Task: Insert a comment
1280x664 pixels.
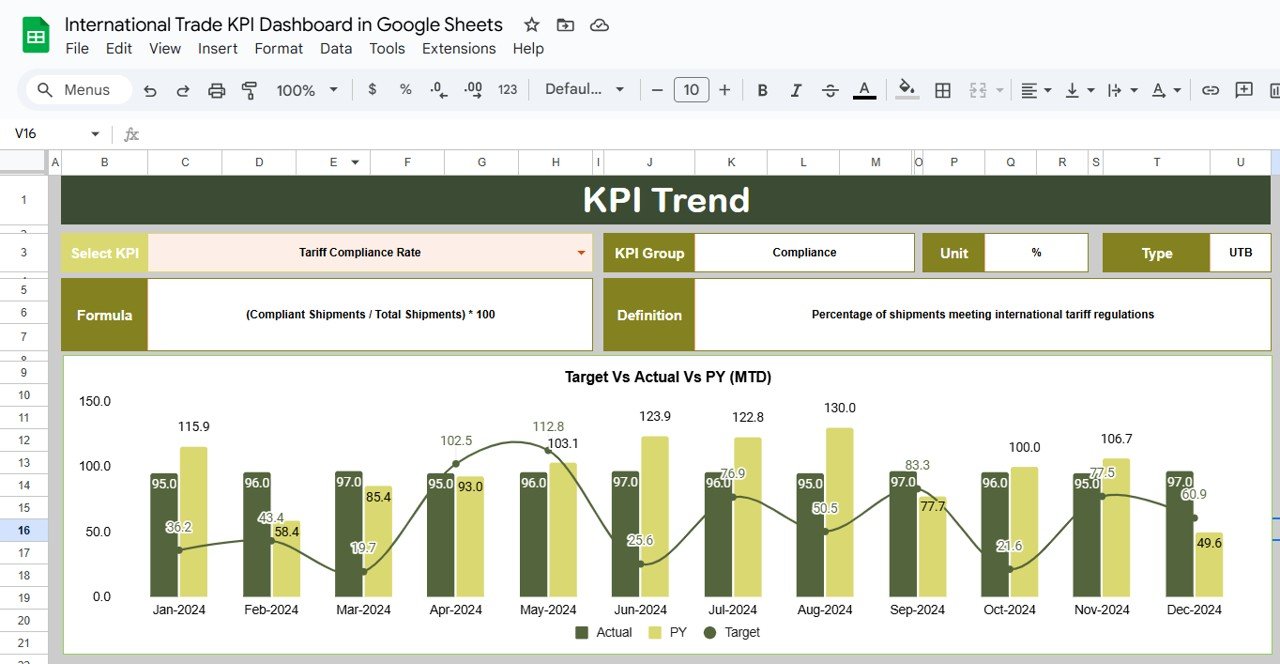Action: 1244,90
